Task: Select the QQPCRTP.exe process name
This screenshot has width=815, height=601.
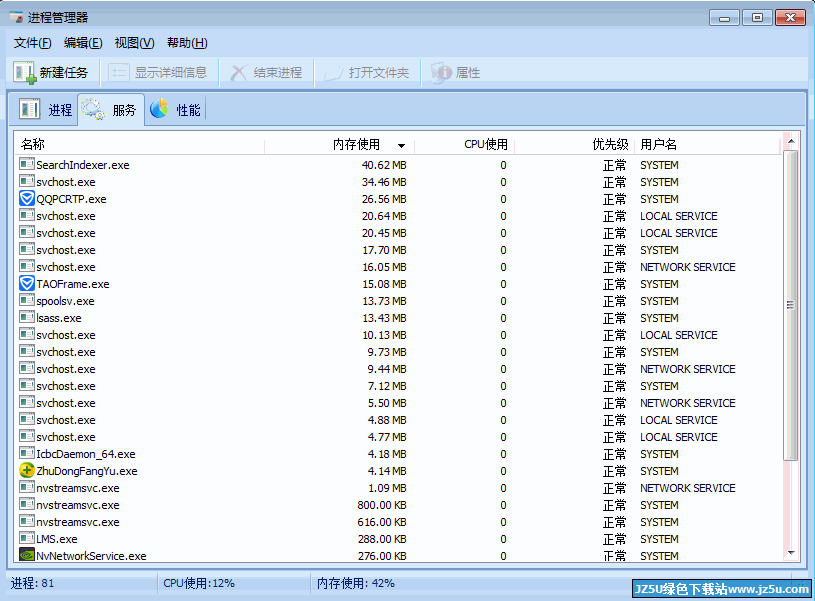Action: (71, 199)
